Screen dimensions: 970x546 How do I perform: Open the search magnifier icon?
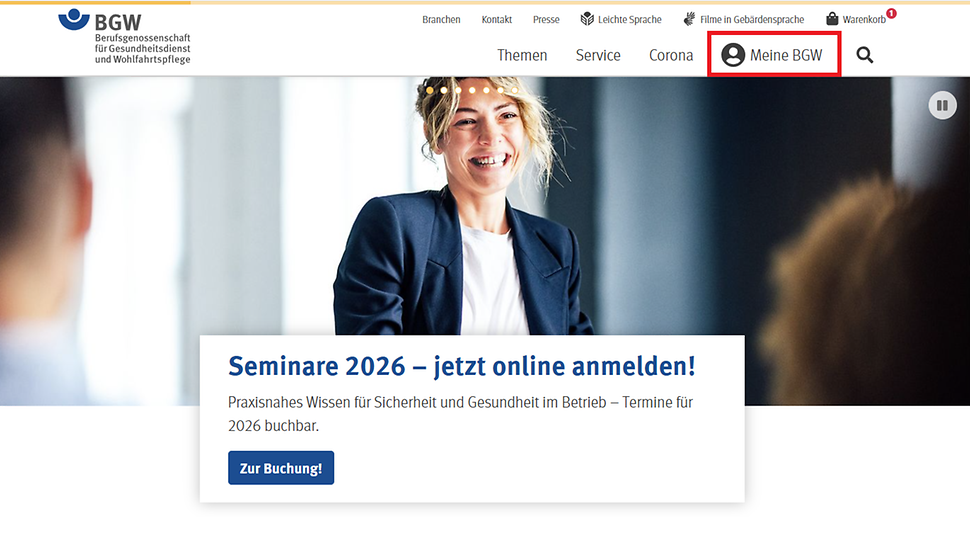pos(865,55)
